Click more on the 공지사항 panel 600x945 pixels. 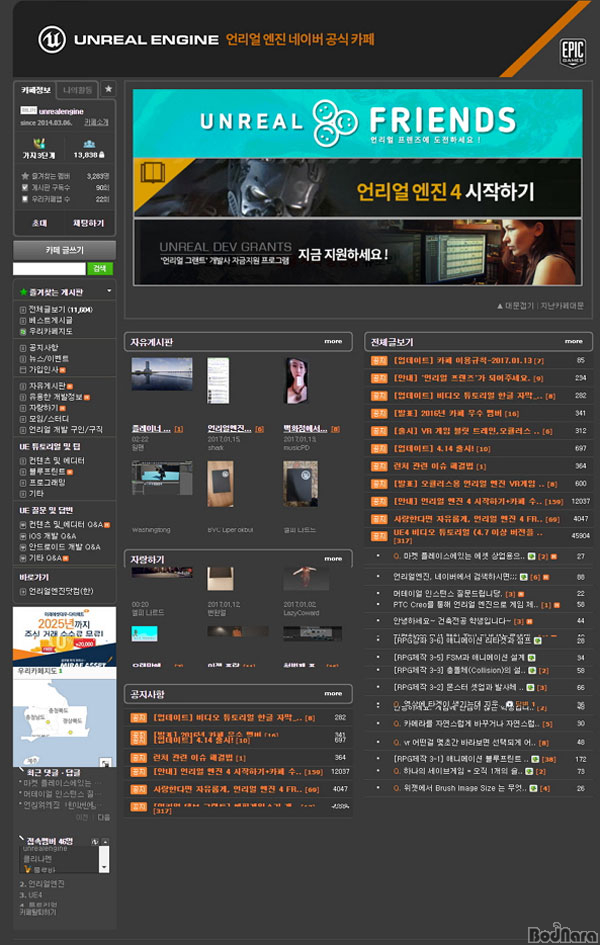click(x=333, y=694)
